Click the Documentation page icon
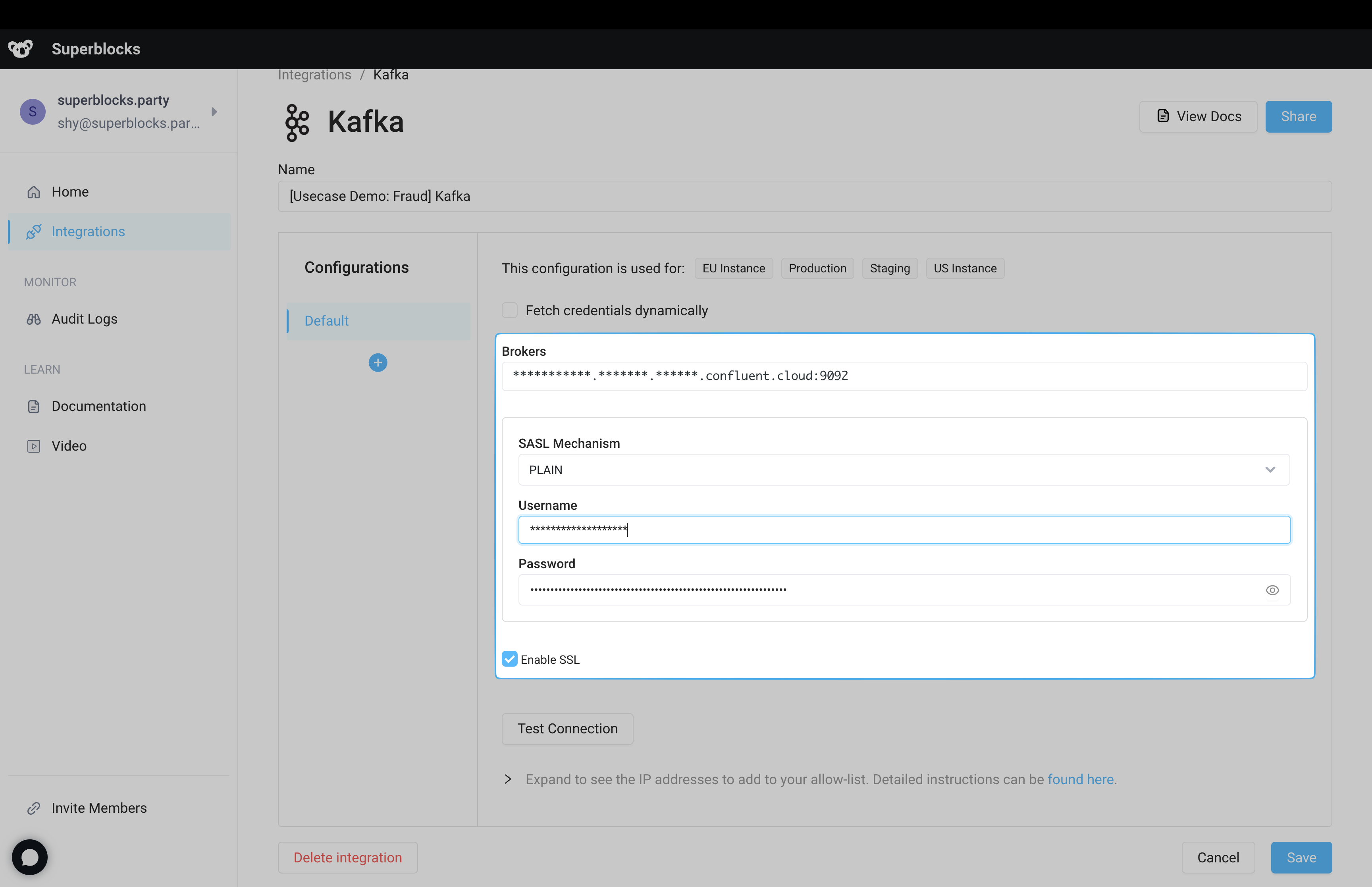 [34, 407]
